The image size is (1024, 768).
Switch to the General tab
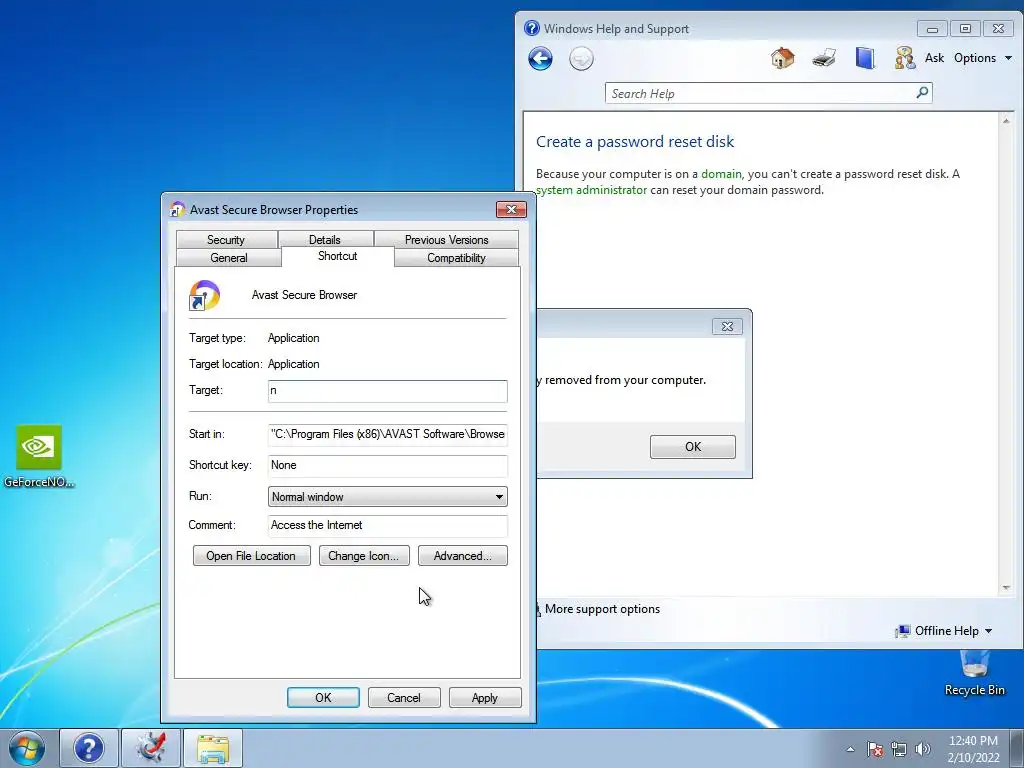pyautogui.click(x=229, y=258)
